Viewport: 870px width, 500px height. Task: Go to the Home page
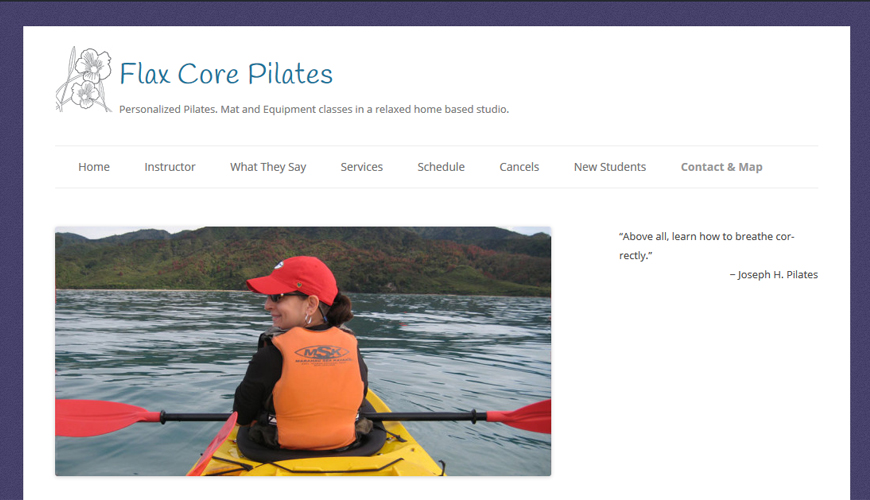click(94, 167)
